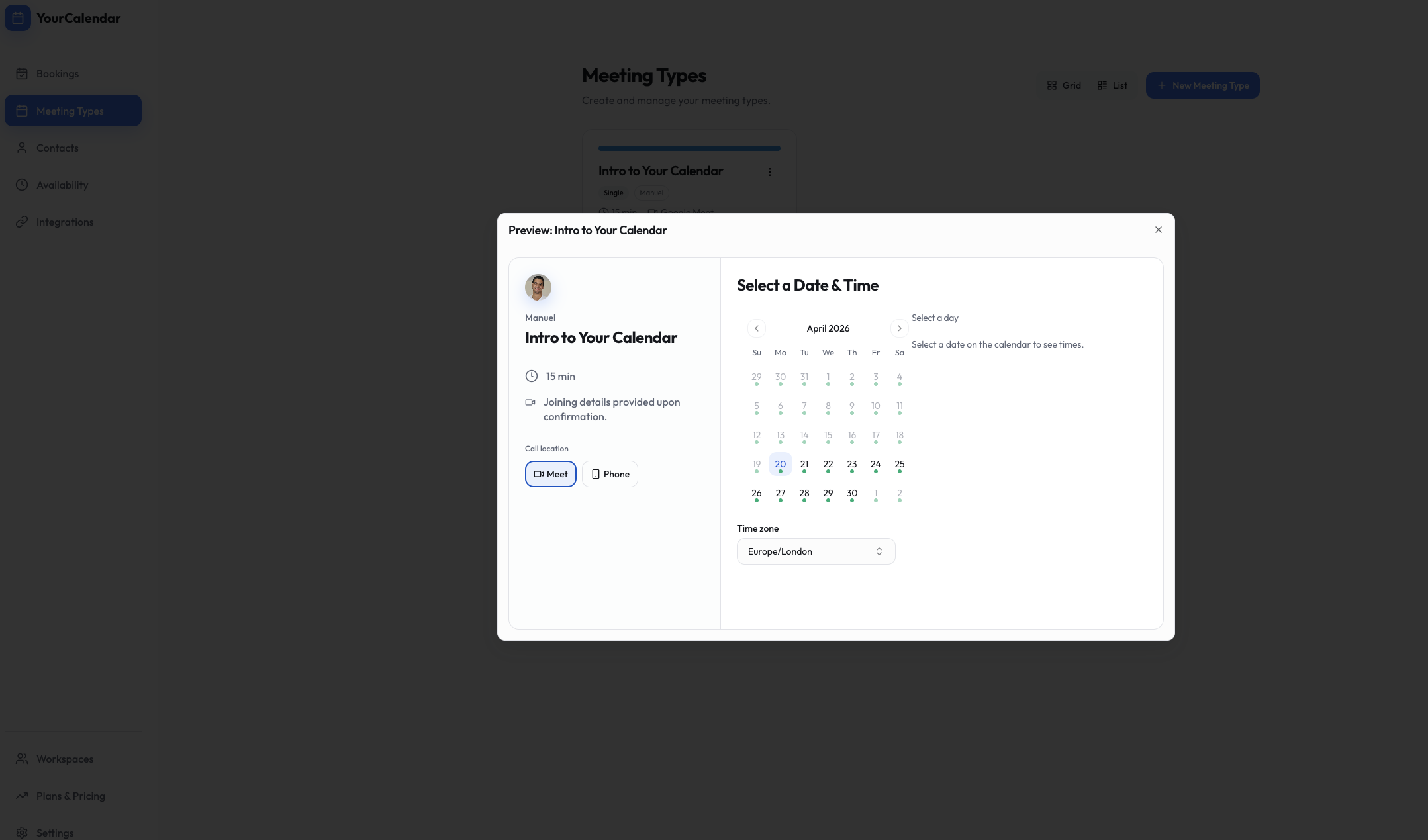Click the Intro to Your Calendar card title
The image size is (1428, 840).
click(x=661, y=171)
